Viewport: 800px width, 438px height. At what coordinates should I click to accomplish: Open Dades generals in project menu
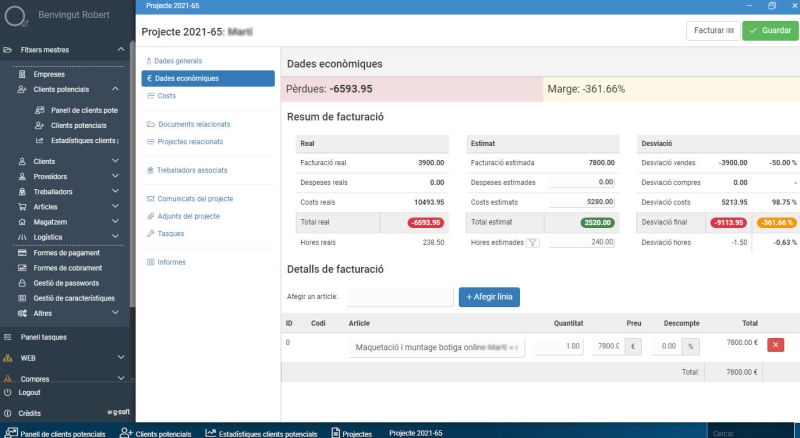(177, 61)
